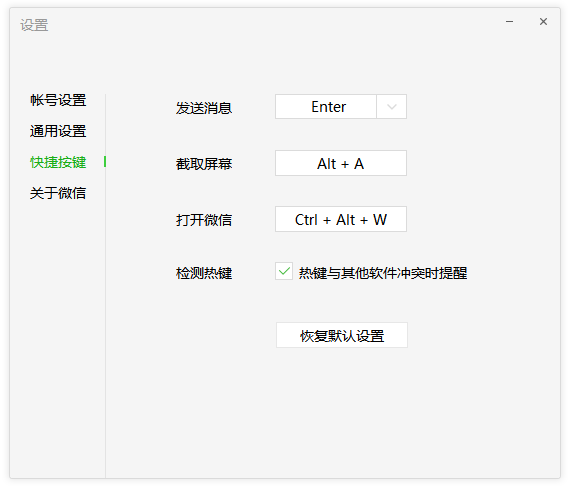Open the 帐号设置 account settings section
Viewport: 582px width, 493px height.
click(58, 100)
